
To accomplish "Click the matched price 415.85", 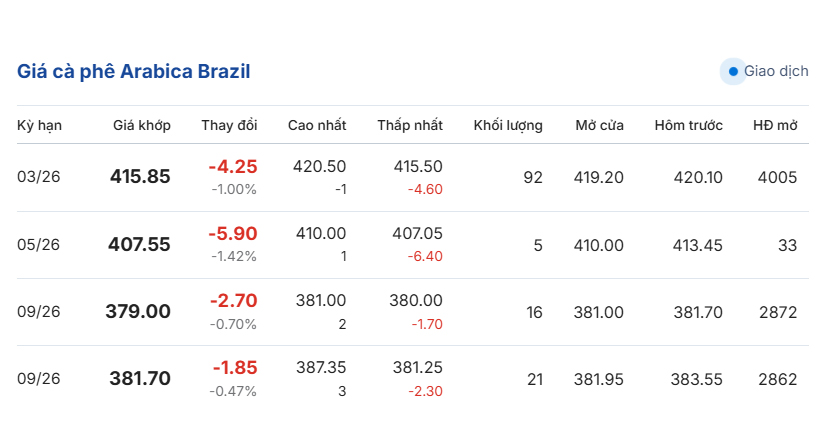I will [x=140, y=177].
